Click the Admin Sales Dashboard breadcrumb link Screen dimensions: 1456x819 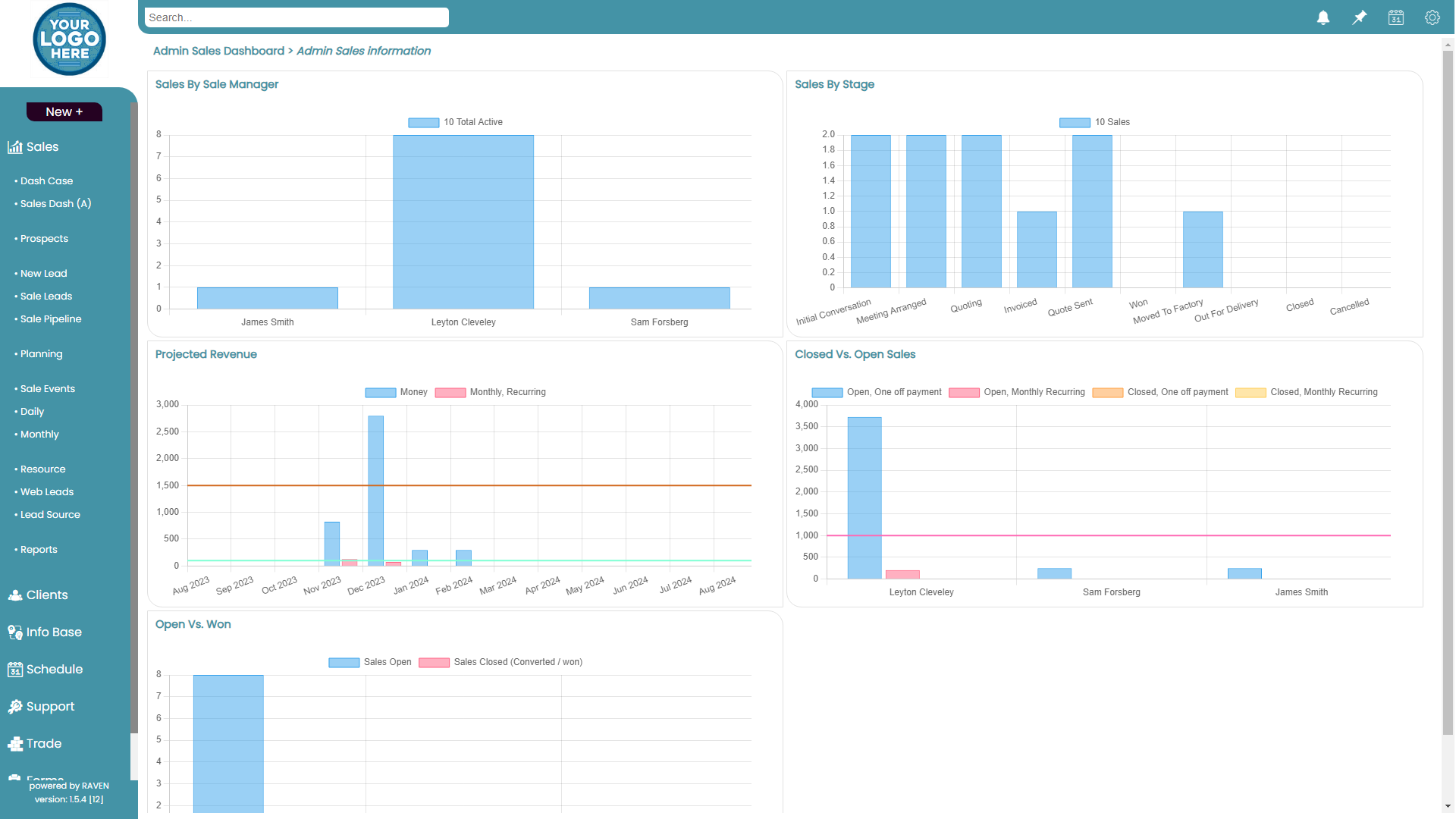click(x=218, y=51)
